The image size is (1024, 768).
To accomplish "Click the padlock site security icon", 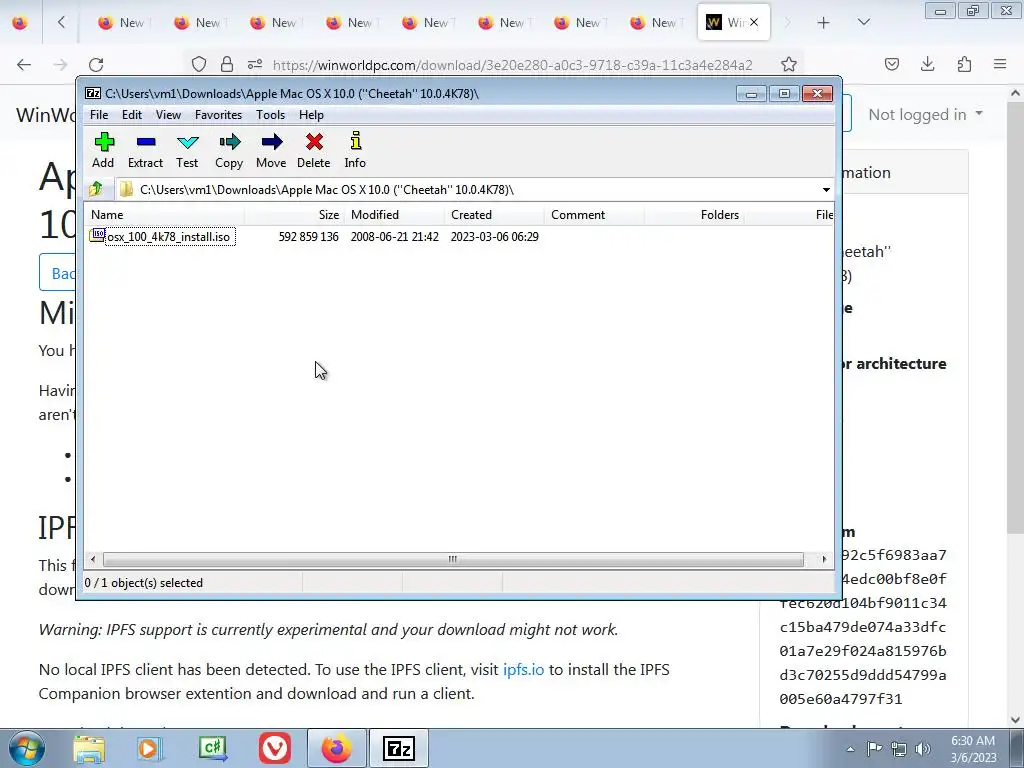I will (227, 64).
